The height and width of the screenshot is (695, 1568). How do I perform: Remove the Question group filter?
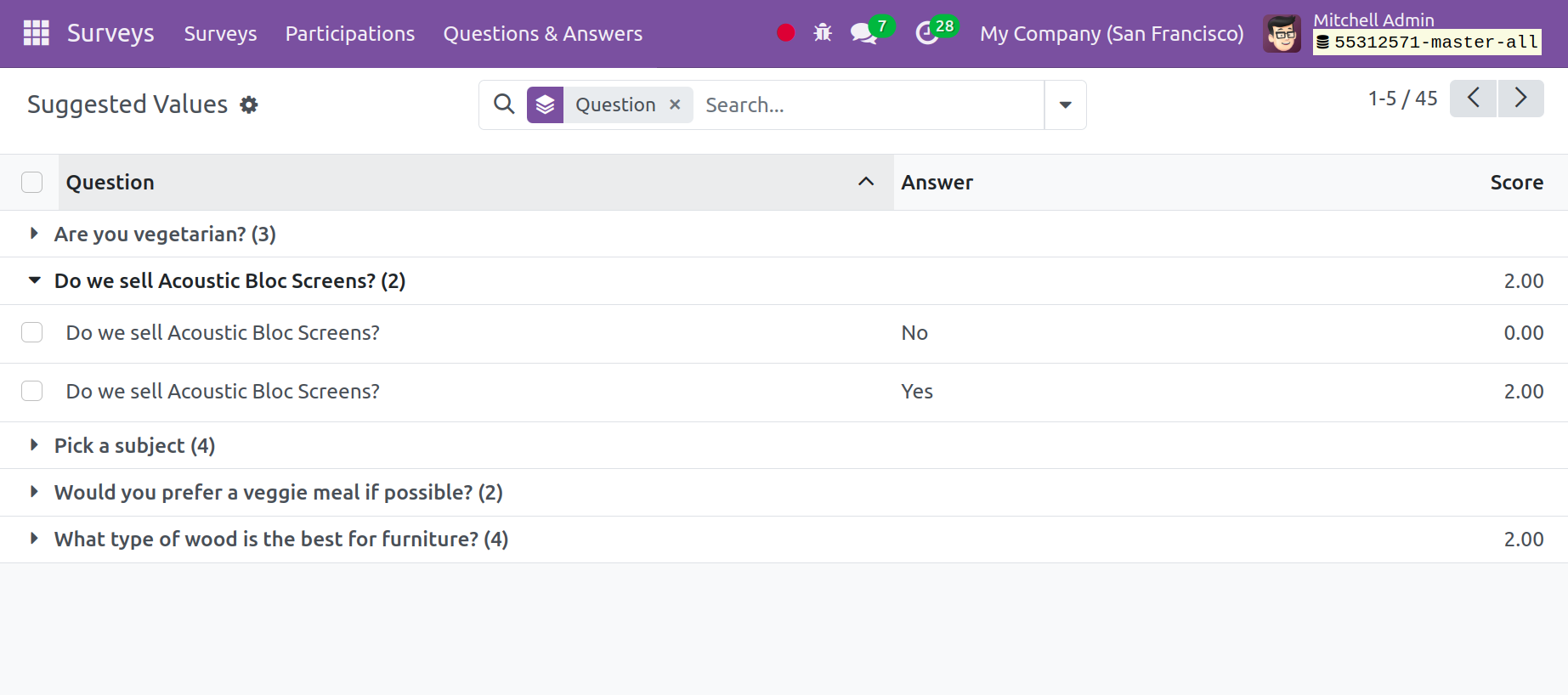(675, 105)
